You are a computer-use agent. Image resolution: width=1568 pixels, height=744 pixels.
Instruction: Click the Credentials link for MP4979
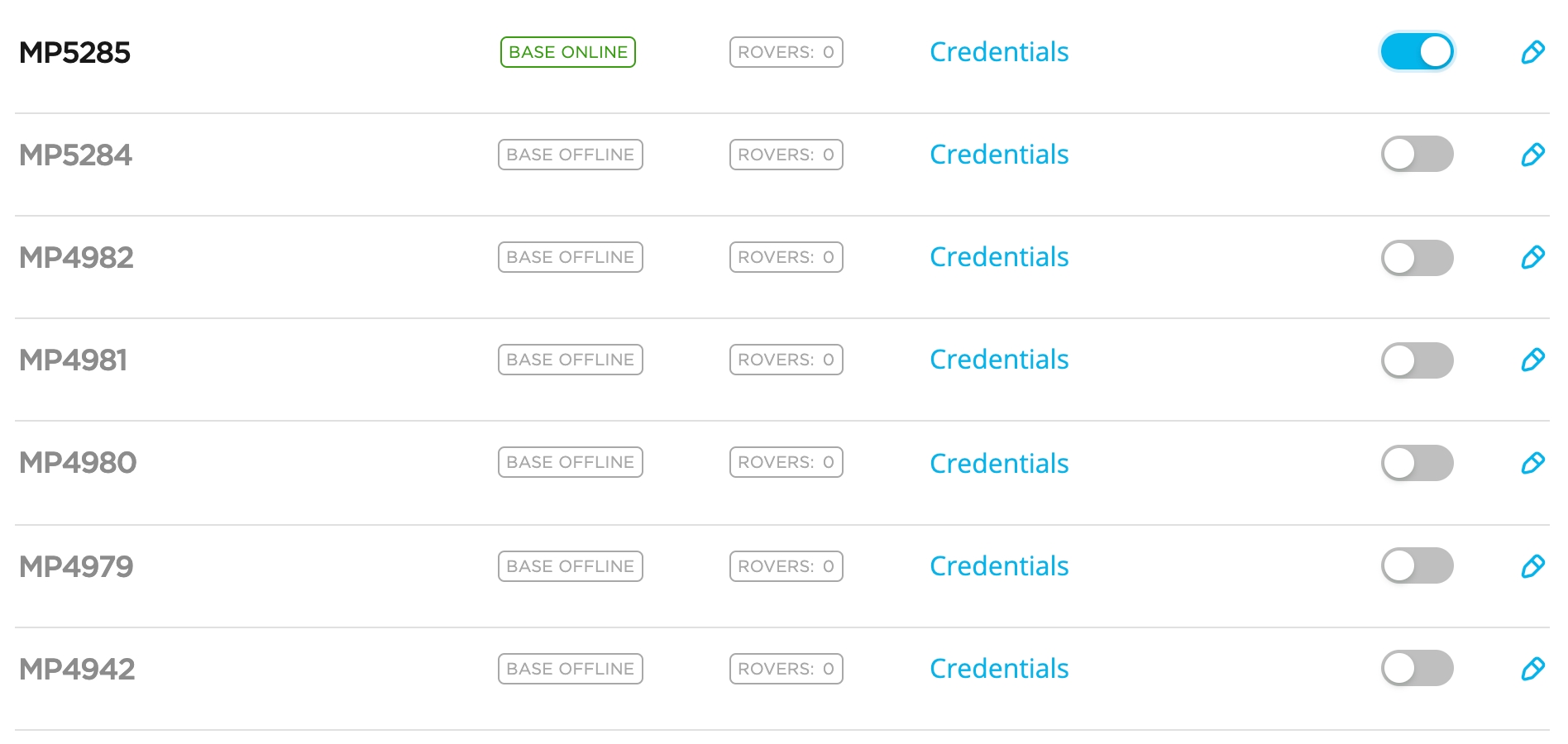(x=999, y=566)
